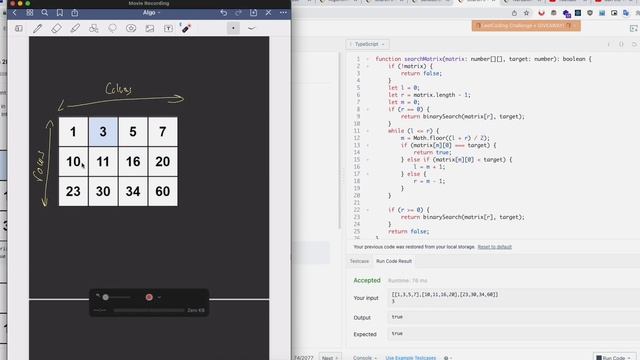Collapse the while loop fold on line 11

coord(367,131)
